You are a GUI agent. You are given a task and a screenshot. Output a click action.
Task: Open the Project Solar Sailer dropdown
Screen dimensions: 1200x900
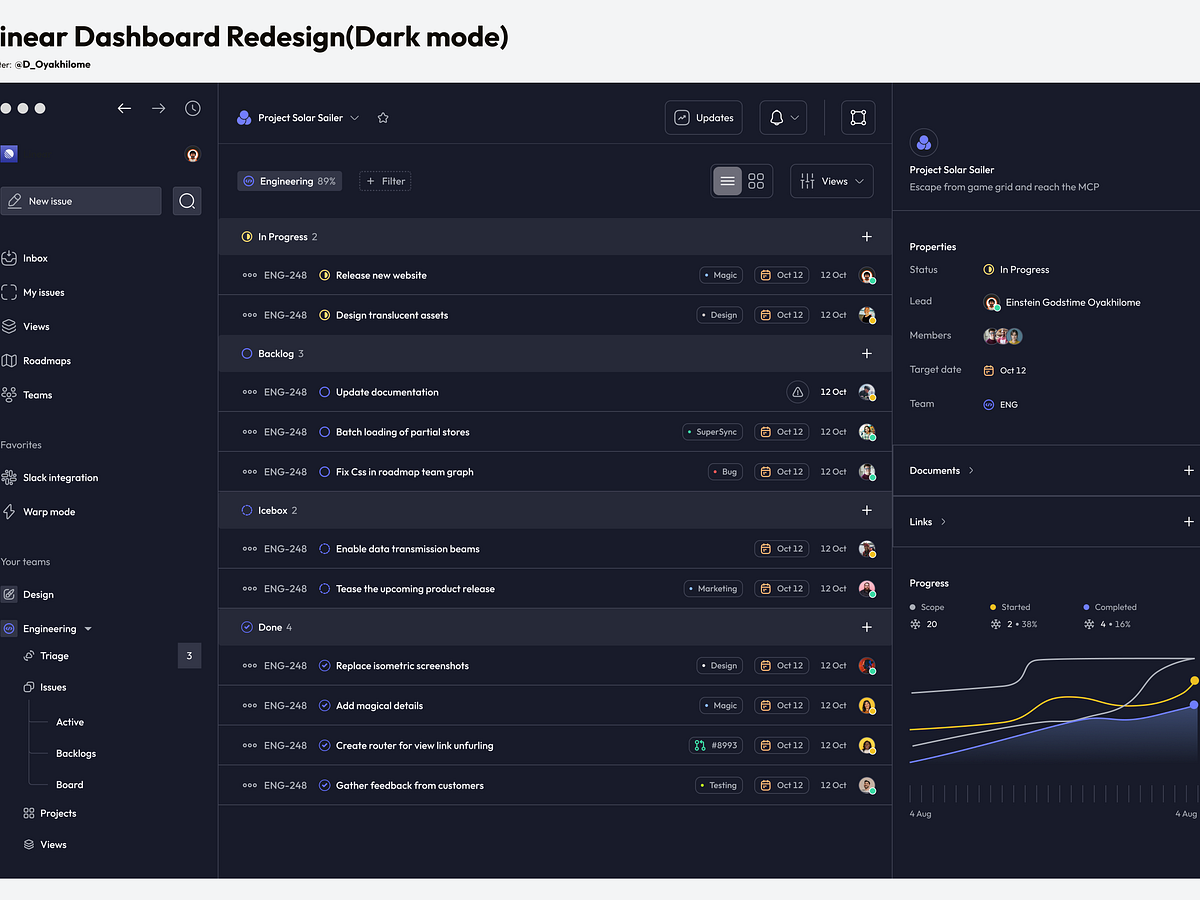tap(356, 117)
